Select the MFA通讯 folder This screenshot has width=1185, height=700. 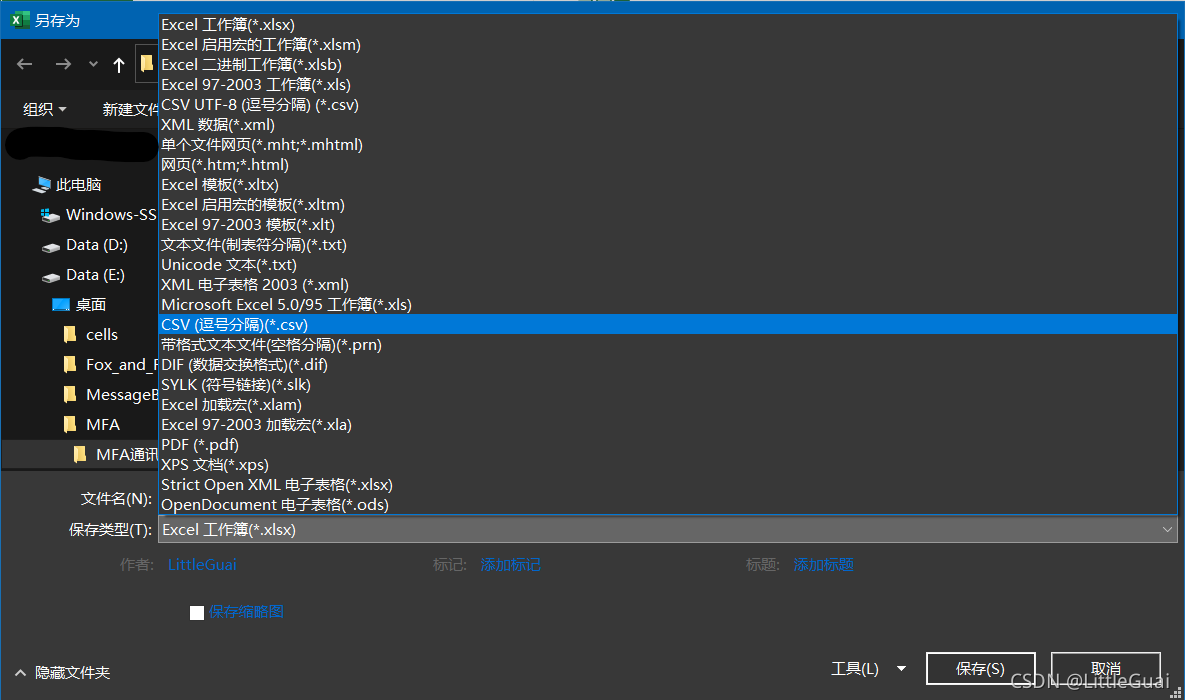(x=126, y=454)
